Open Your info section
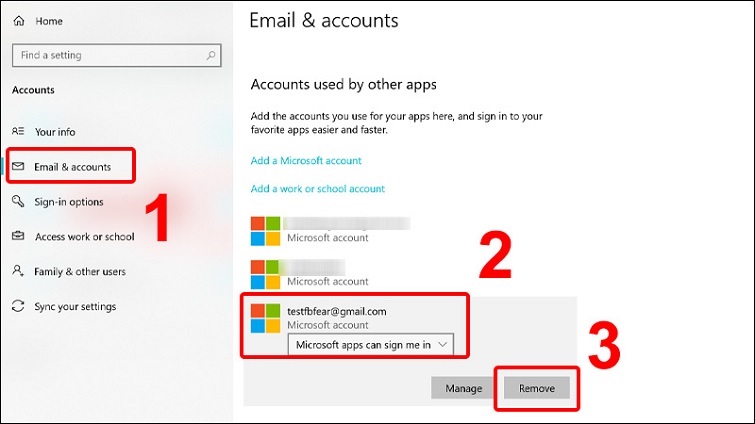 point(55,132)
